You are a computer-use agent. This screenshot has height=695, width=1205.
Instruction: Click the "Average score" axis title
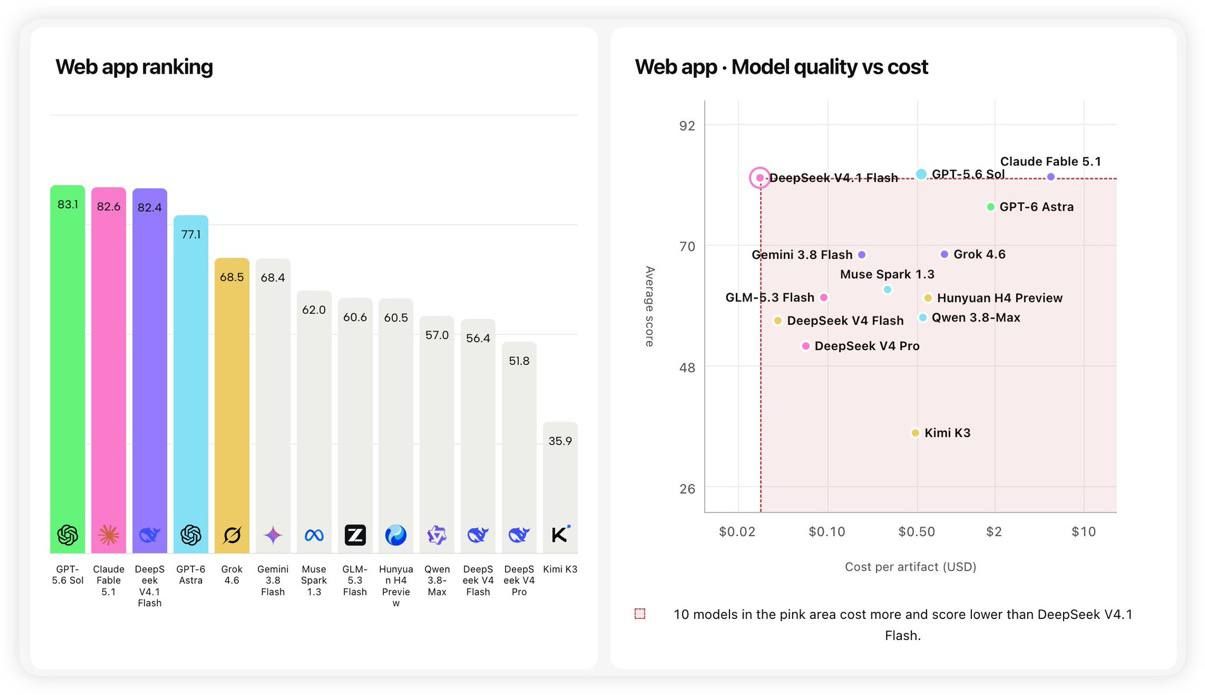pos(649,306)
